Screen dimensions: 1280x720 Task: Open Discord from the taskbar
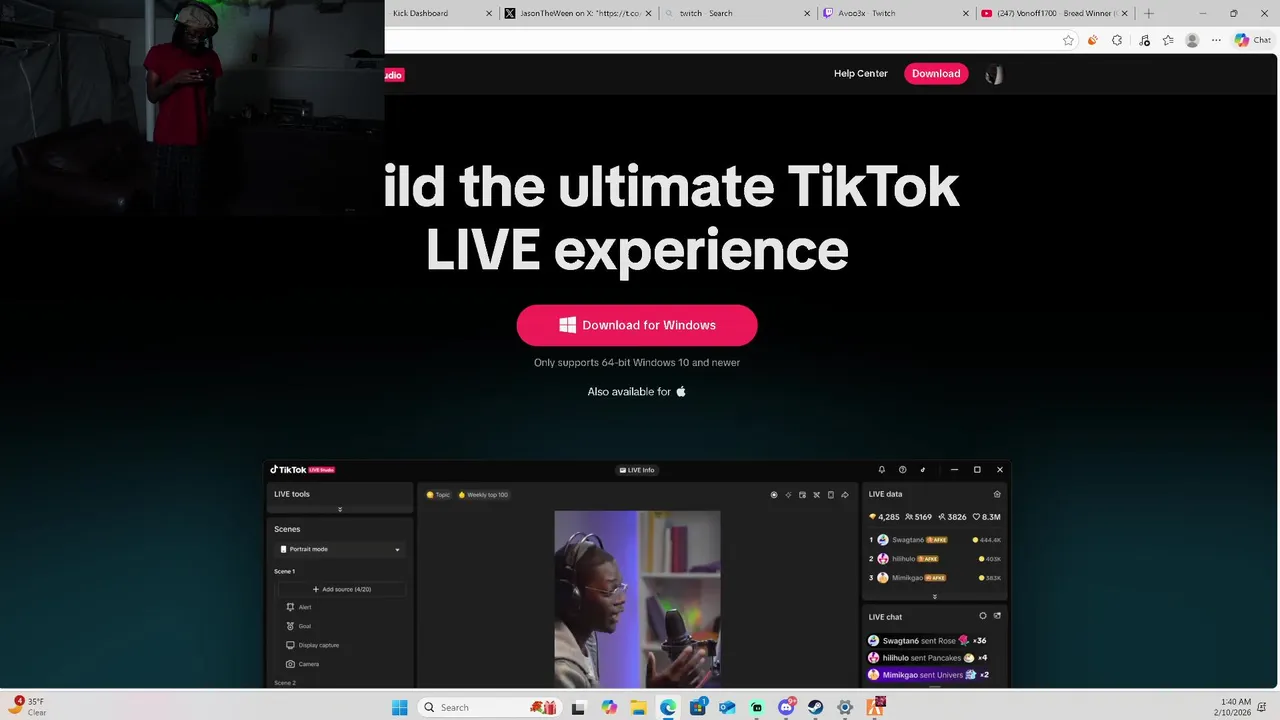[x=786, y=707]
